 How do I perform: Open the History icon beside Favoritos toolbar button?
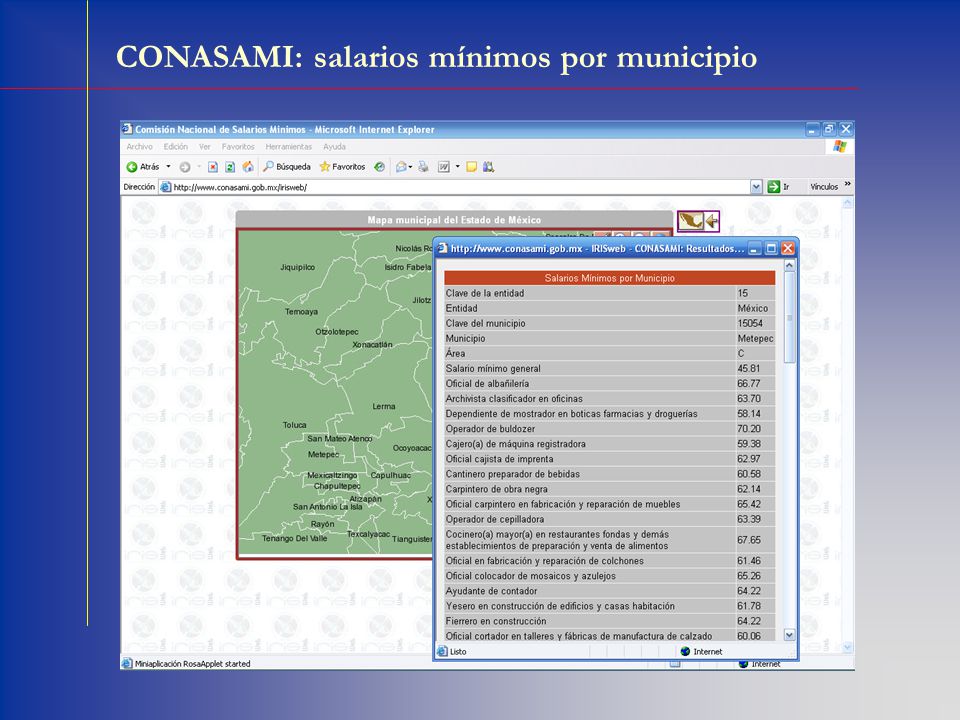coord(380,167)
